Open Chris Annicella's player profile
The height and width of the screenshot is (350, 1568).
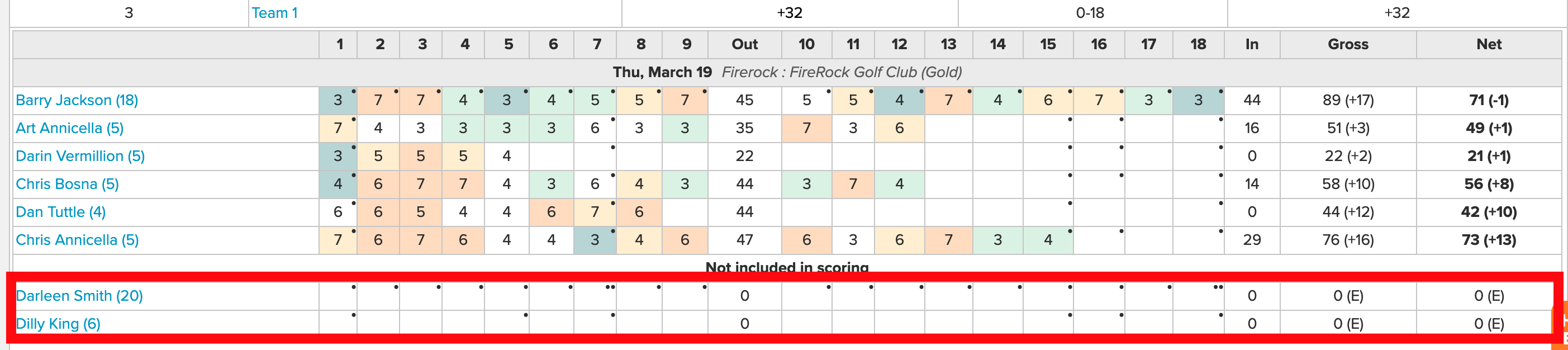(77, 240)
